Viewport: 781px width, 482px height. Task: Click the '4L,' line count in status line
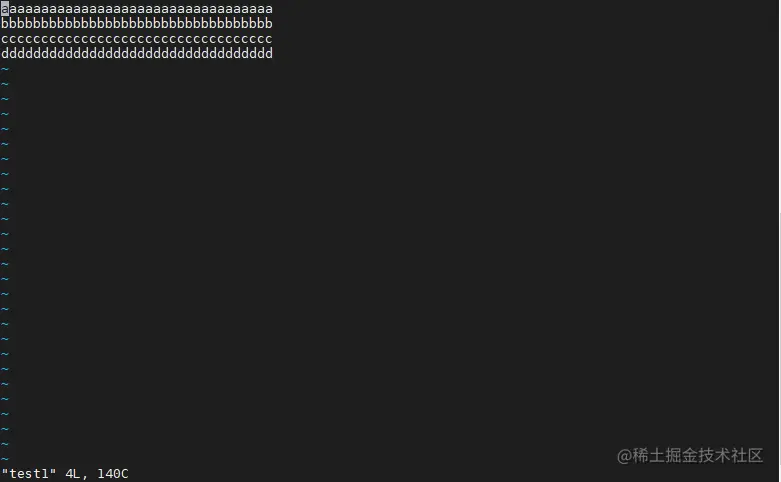click(x=76, y=474)
